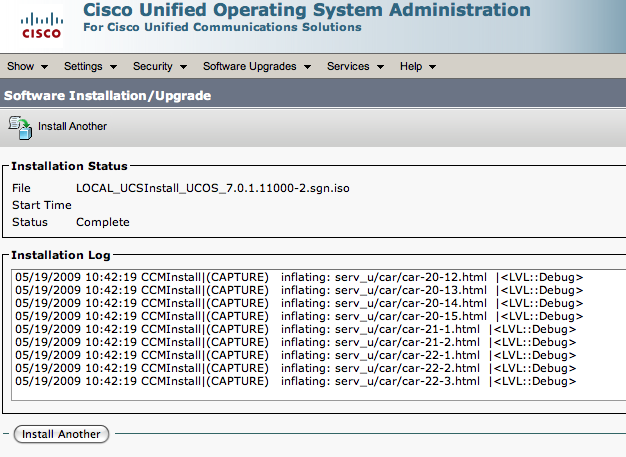Expand the arrow next to Show
This screenshot has height=457, width=626.
[x=45, y=67]
